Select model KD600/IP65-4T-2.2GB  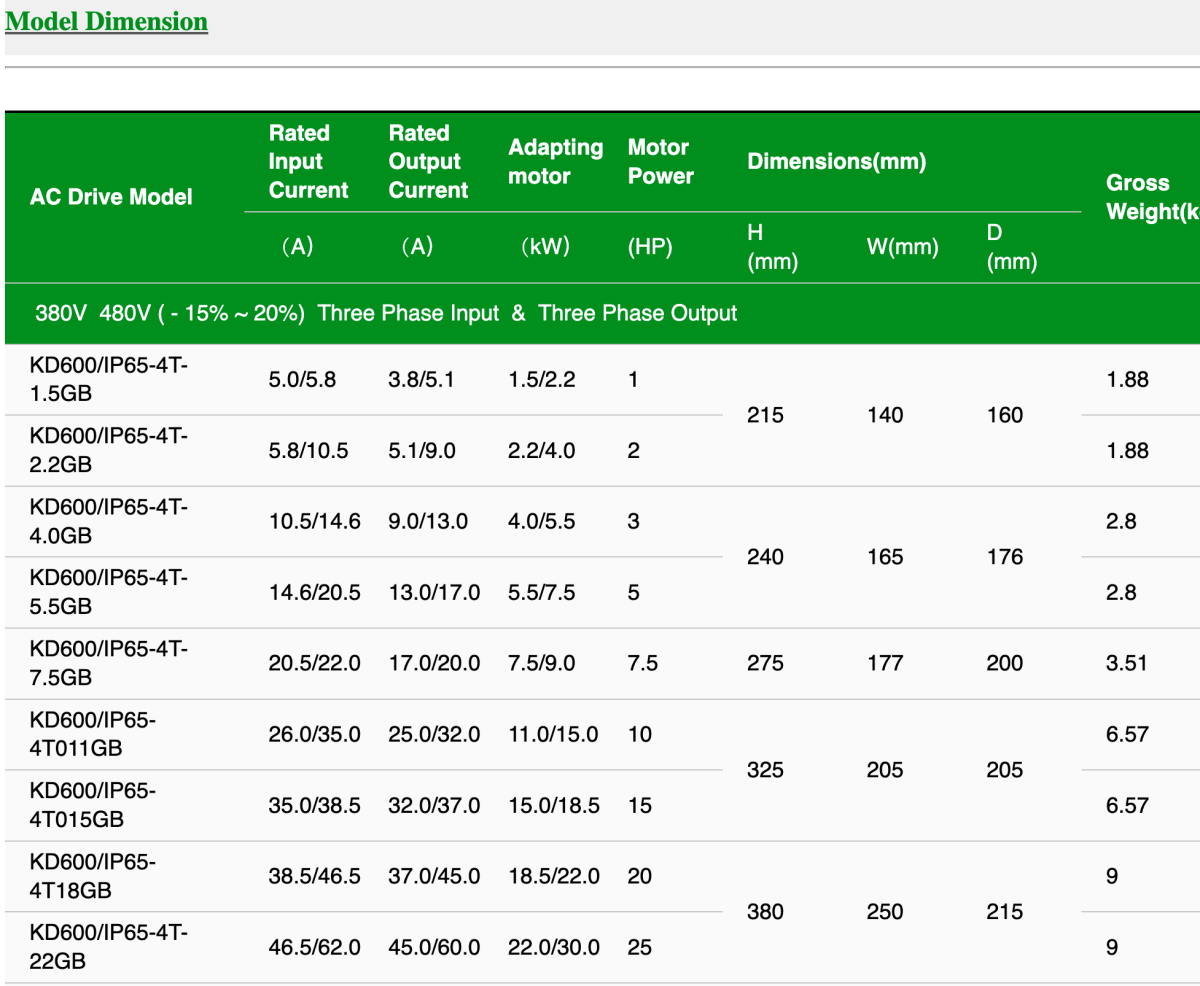coord(109,451)
